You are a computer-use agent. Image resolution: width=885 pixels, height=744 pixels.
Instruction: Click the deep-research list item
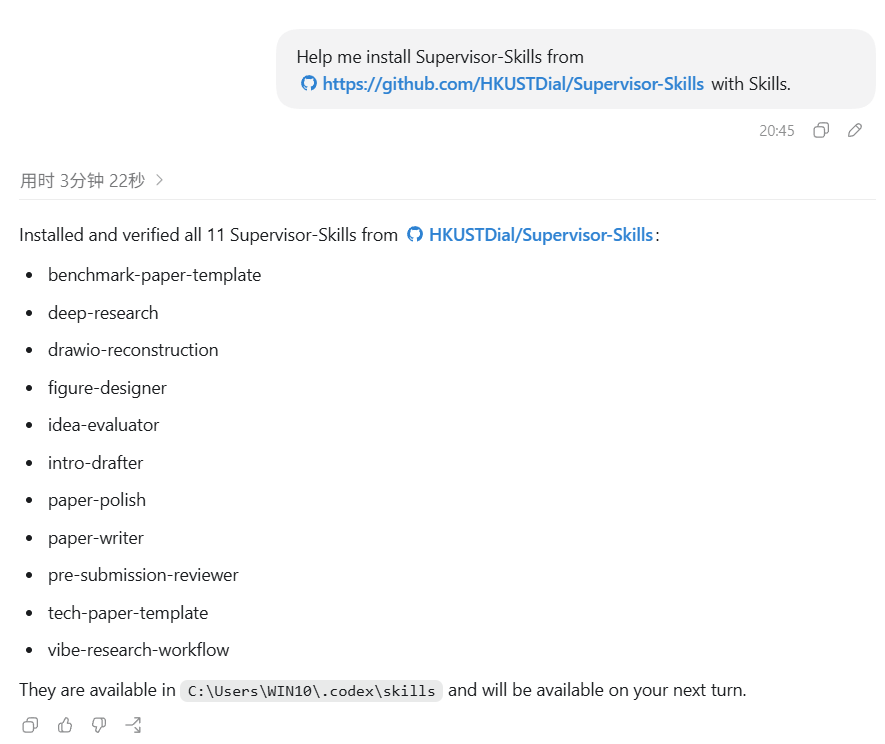103,313
